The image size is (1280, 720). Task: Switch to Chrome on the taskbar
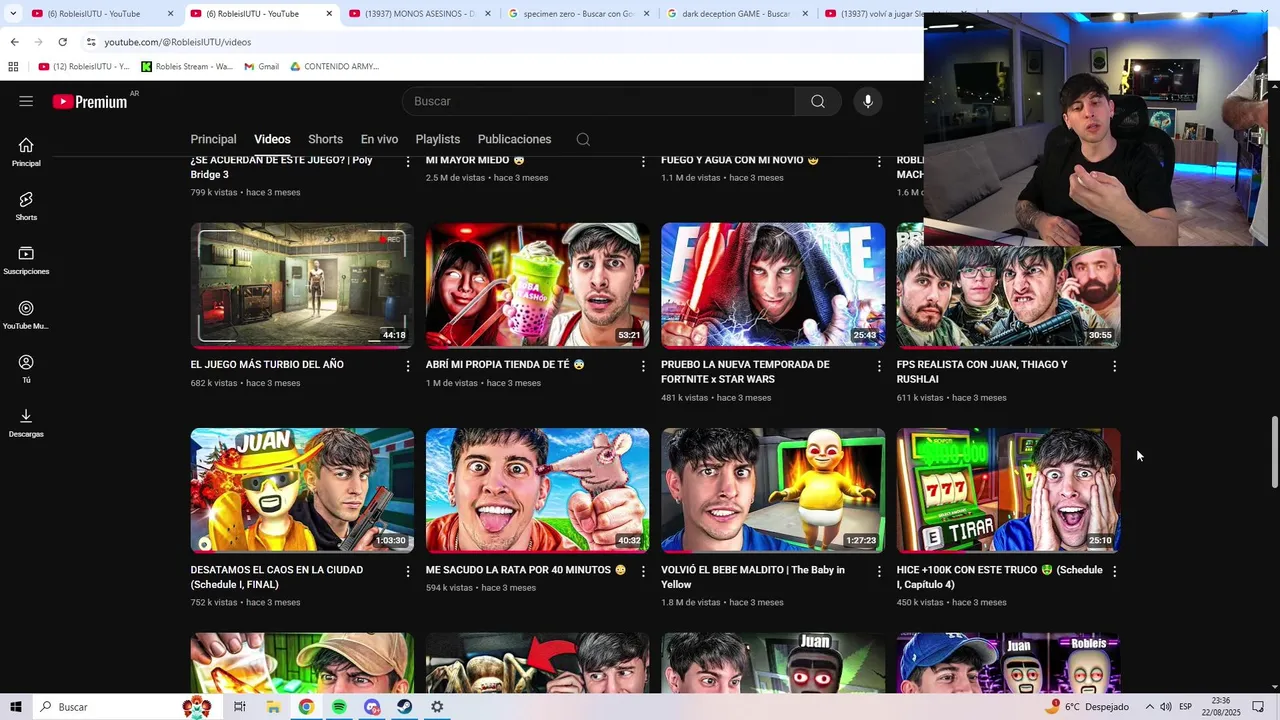point(306,707)
